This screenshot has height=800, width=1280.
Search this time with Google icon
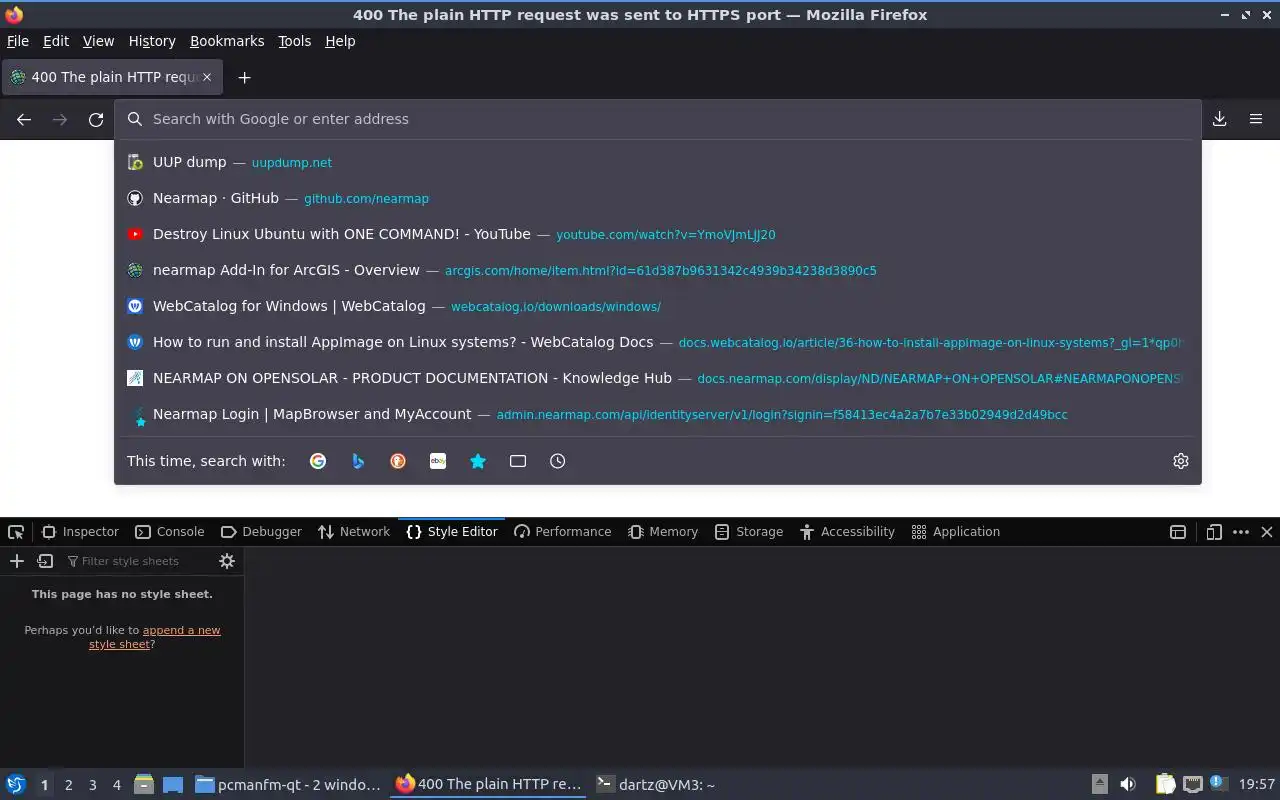(318, 461)
